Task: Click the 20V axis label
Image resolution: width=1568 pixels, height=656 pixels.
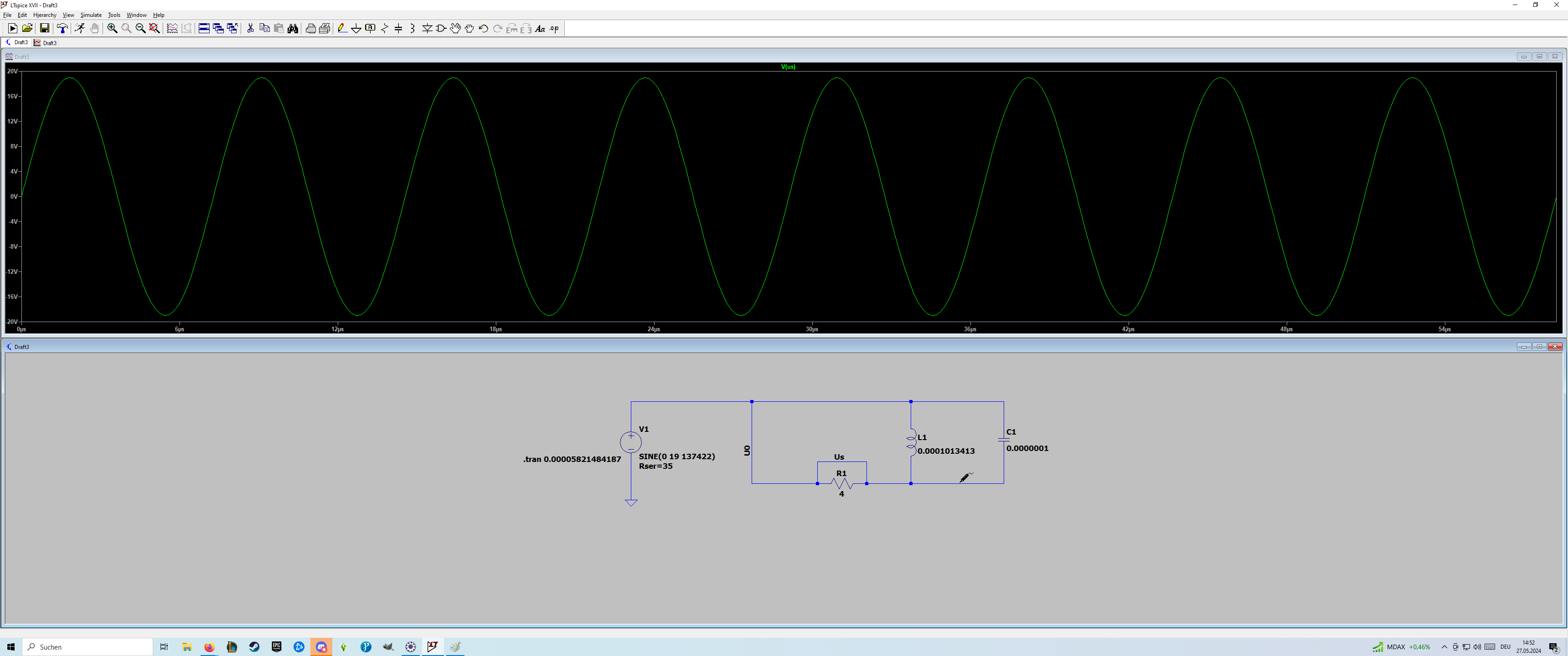Action: pos(12,71)
